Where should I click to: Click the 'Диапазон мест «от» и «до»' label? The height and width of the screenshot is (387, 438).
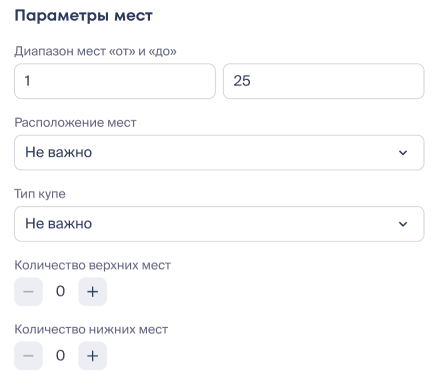tap(95, 51)
